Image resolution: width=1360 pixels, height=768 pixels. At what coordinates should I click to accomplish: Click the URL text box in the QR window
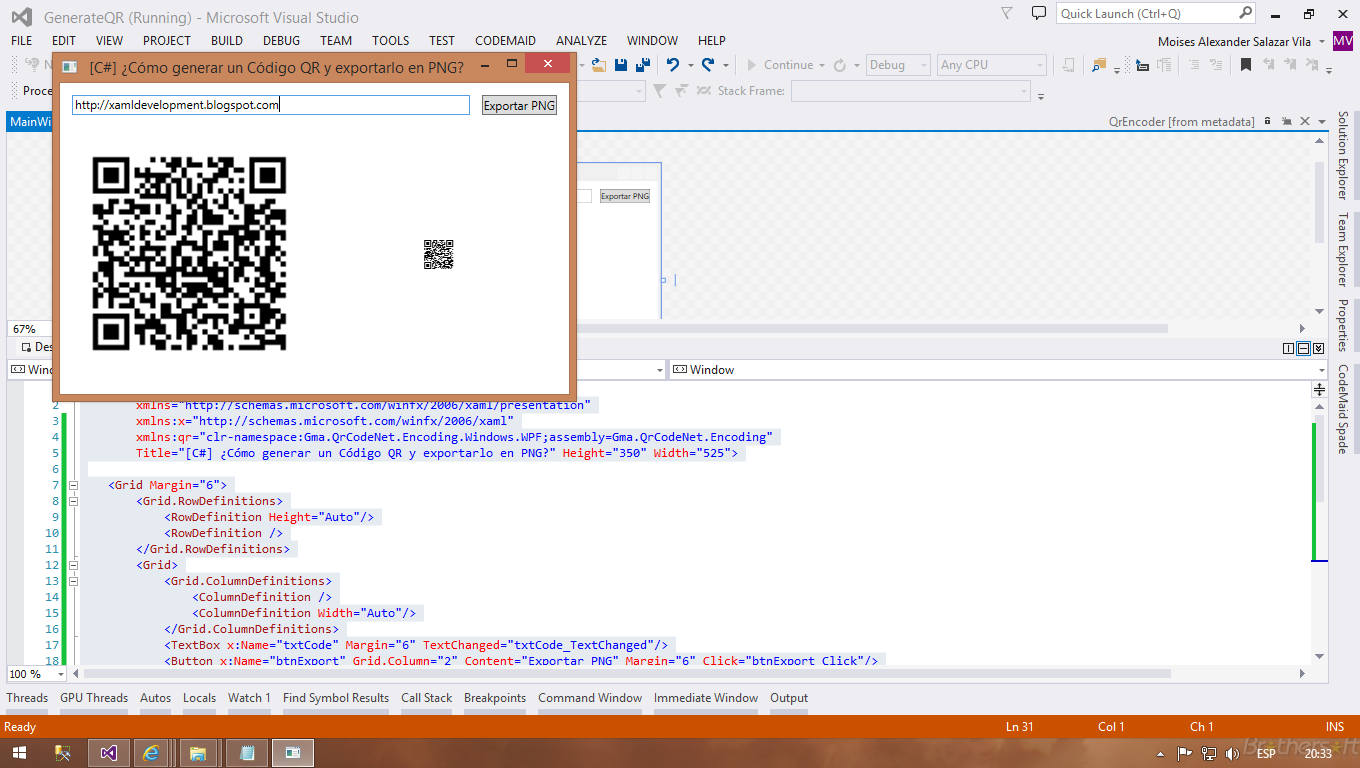tap(268, 104)
